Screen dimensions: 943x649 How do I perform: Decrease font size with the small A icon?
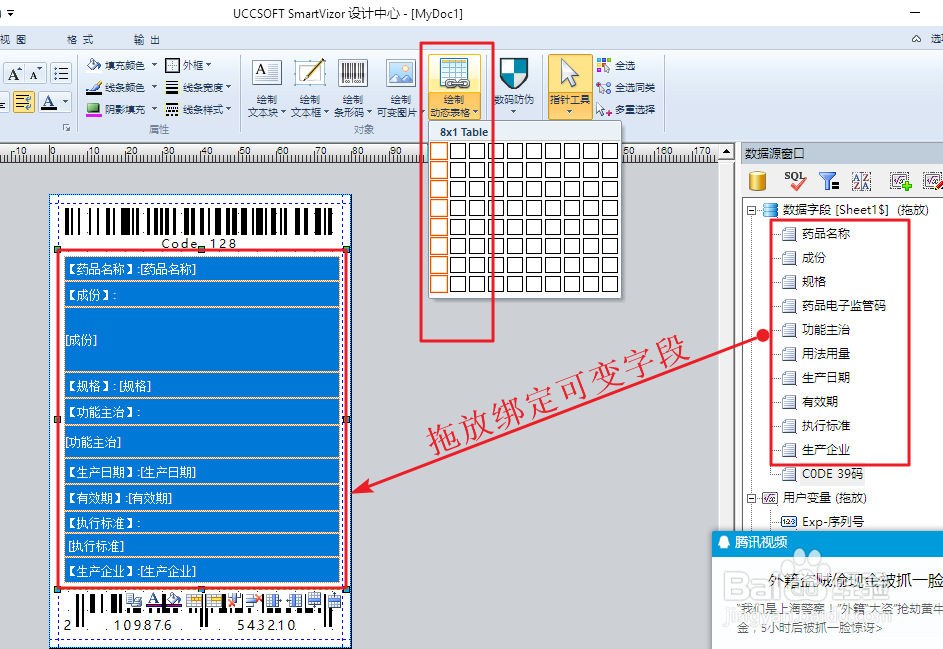coord(35,73)
